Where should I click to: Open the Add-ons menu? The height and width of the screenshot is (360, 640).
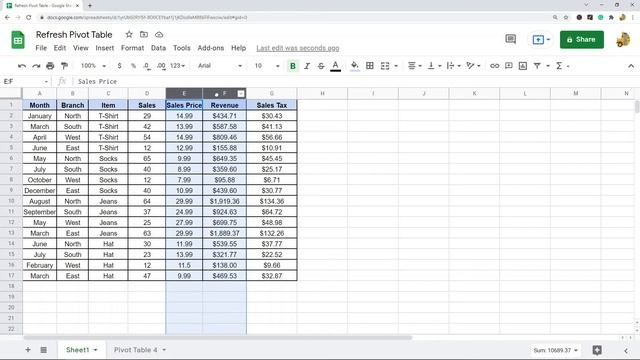(211, 48)
